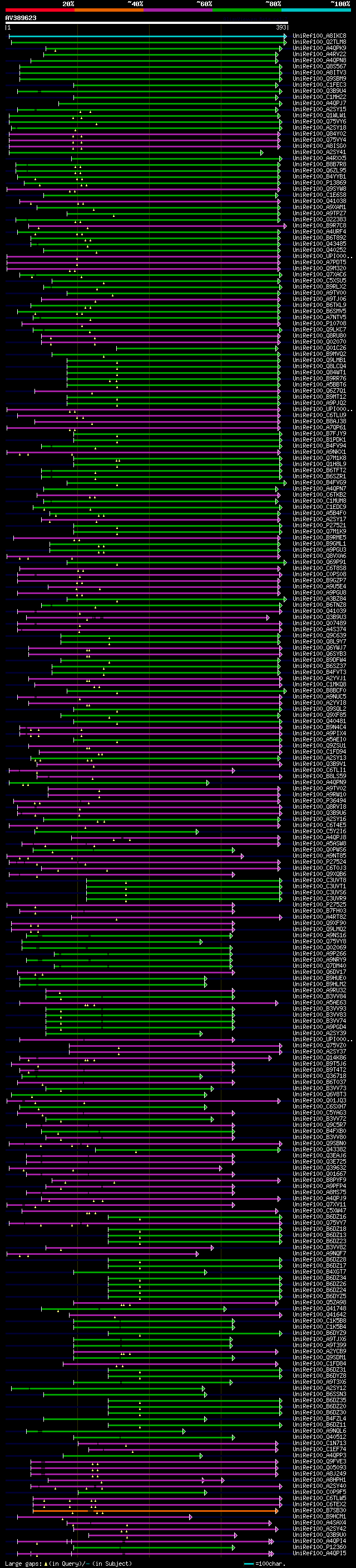The width and height of the screenshot is (356, 1568).
Task: Select label UniRef100_A2SY15
Action: [x=319, y=109]
